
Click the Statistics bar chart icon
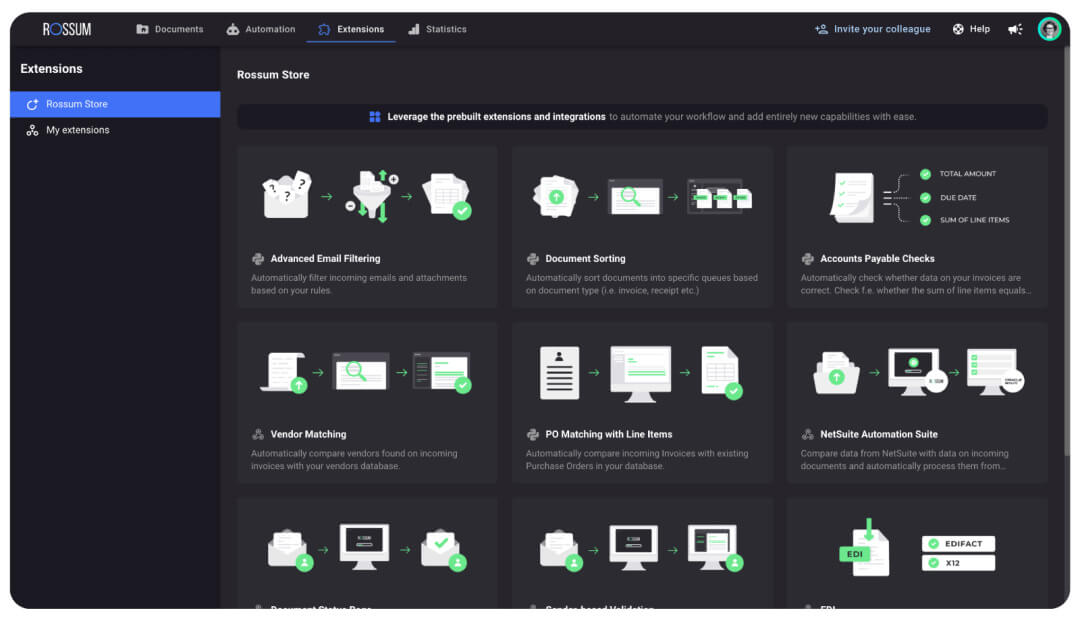[x=413, y=29]
